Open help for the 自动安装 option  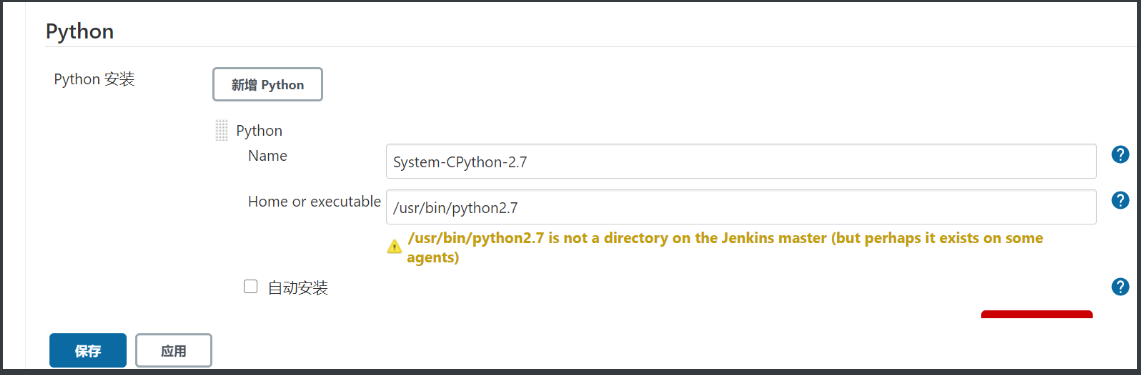click(x=1120, y=287)
